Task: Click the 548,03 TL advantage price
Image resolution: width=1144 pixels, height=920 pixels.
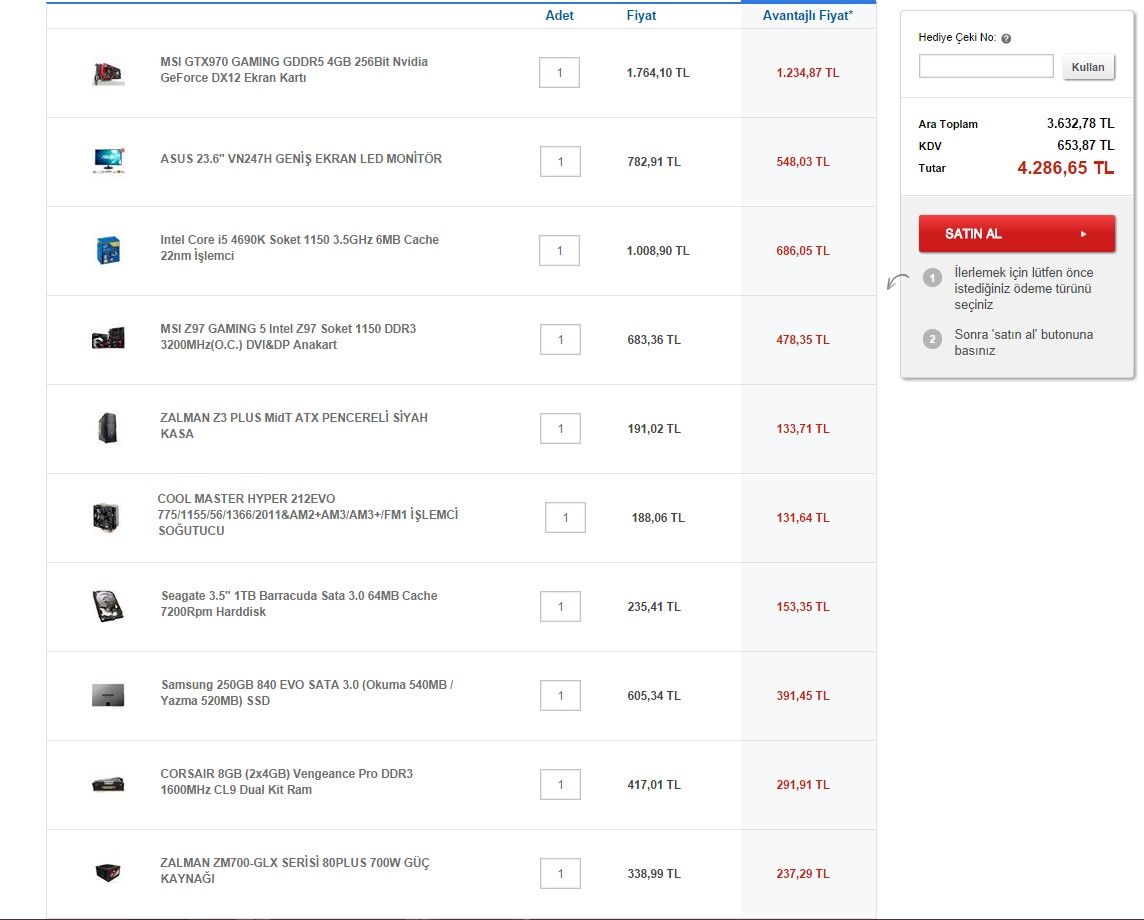Action: click(x=803, y=162)
